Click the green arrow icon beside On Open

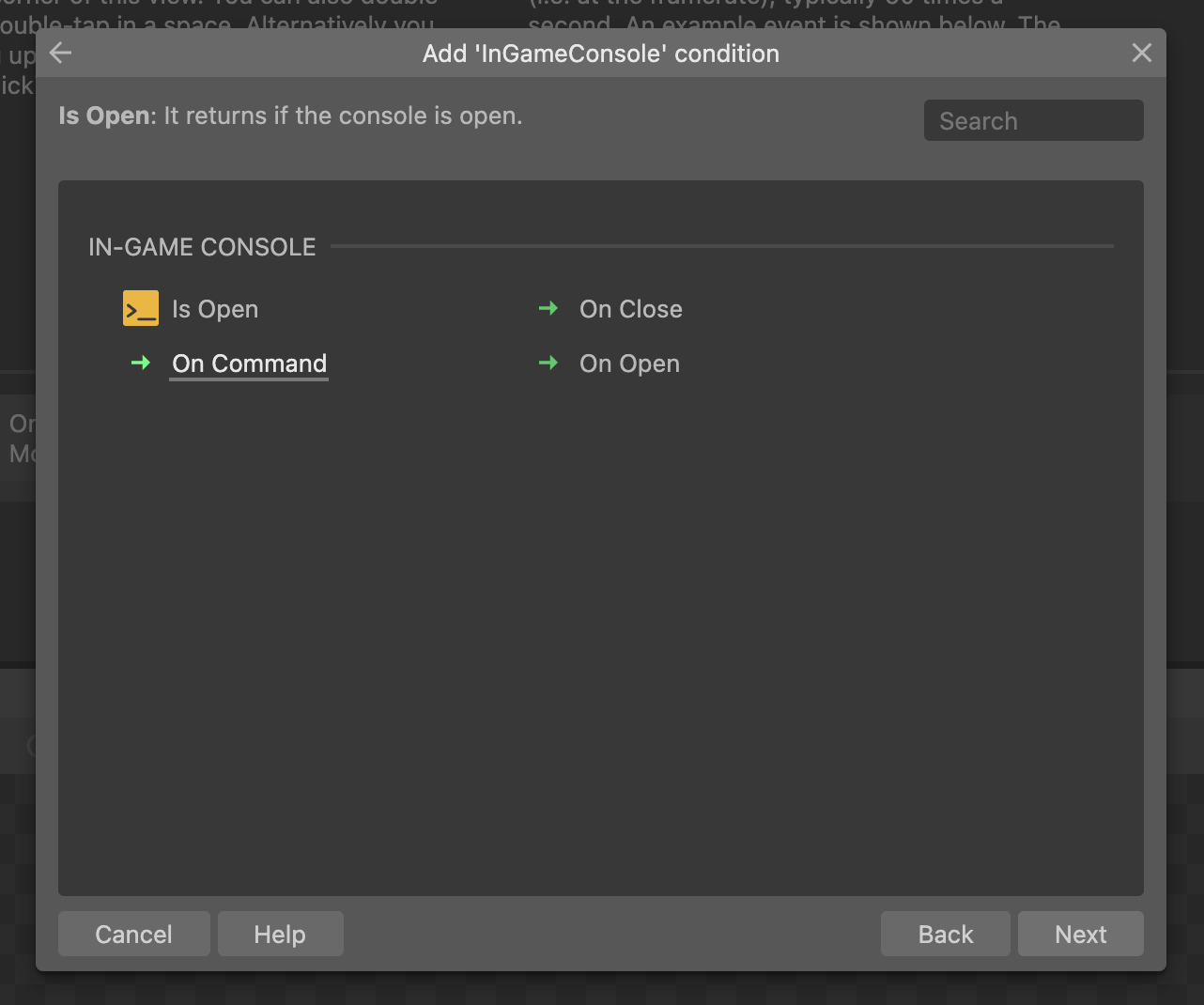(548, 363)
